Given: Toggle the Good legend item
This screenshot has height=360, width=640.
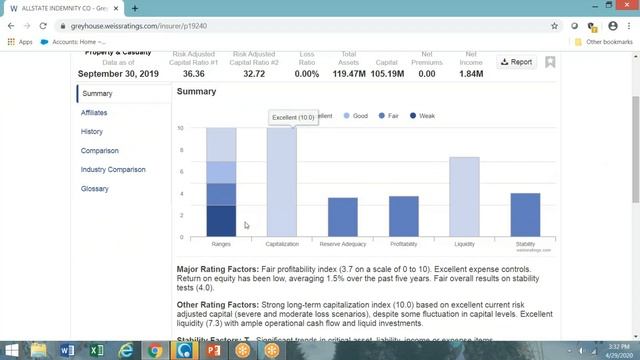Looking at the screenshot, I should 356,116.
